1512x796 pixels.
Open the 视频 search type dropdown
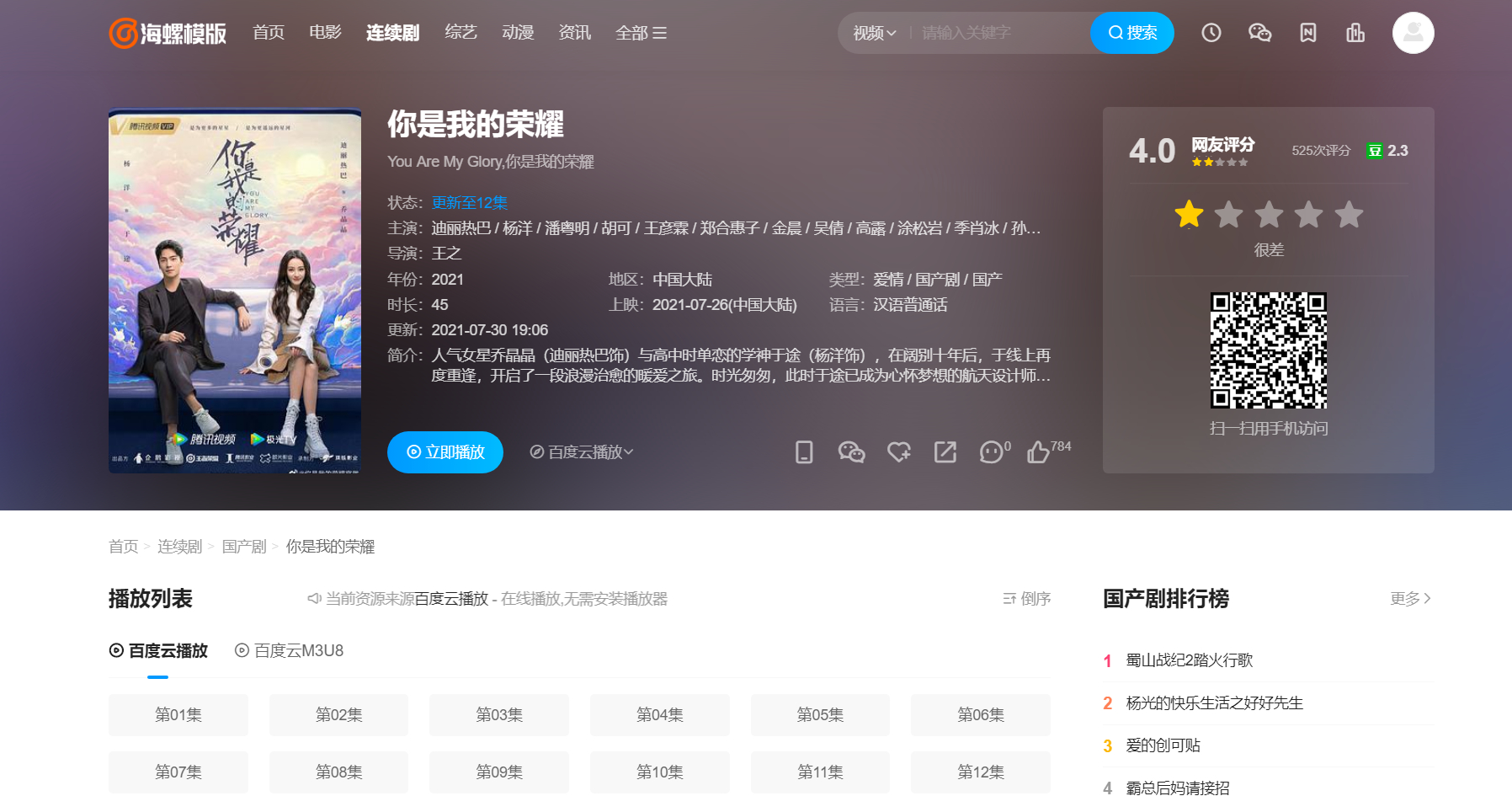point(875,33)
